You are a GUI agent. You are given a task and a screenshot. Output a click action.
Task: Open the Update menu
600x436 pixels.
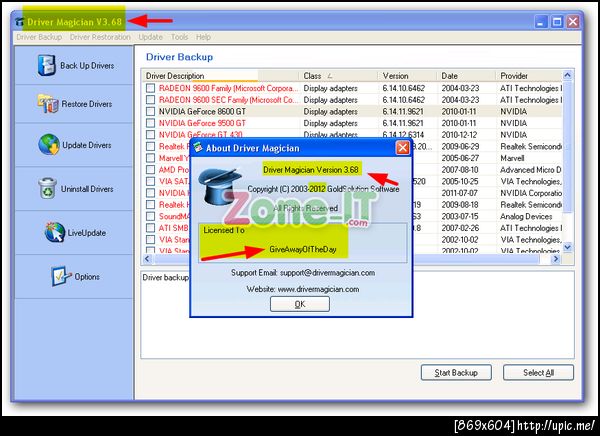(151, 37)
